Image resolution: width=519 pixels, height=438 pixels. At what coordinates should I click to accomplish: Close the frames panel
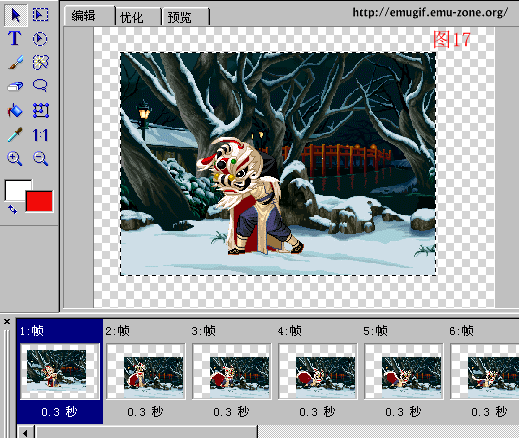click(x=7, y=322)
